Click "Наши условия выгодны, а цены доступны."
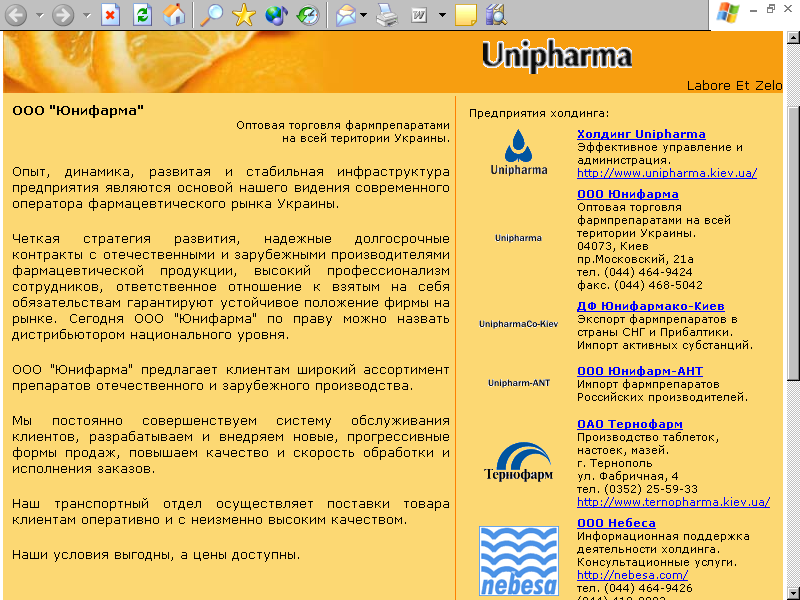This screenshot has height=600, width=800. 156,555
